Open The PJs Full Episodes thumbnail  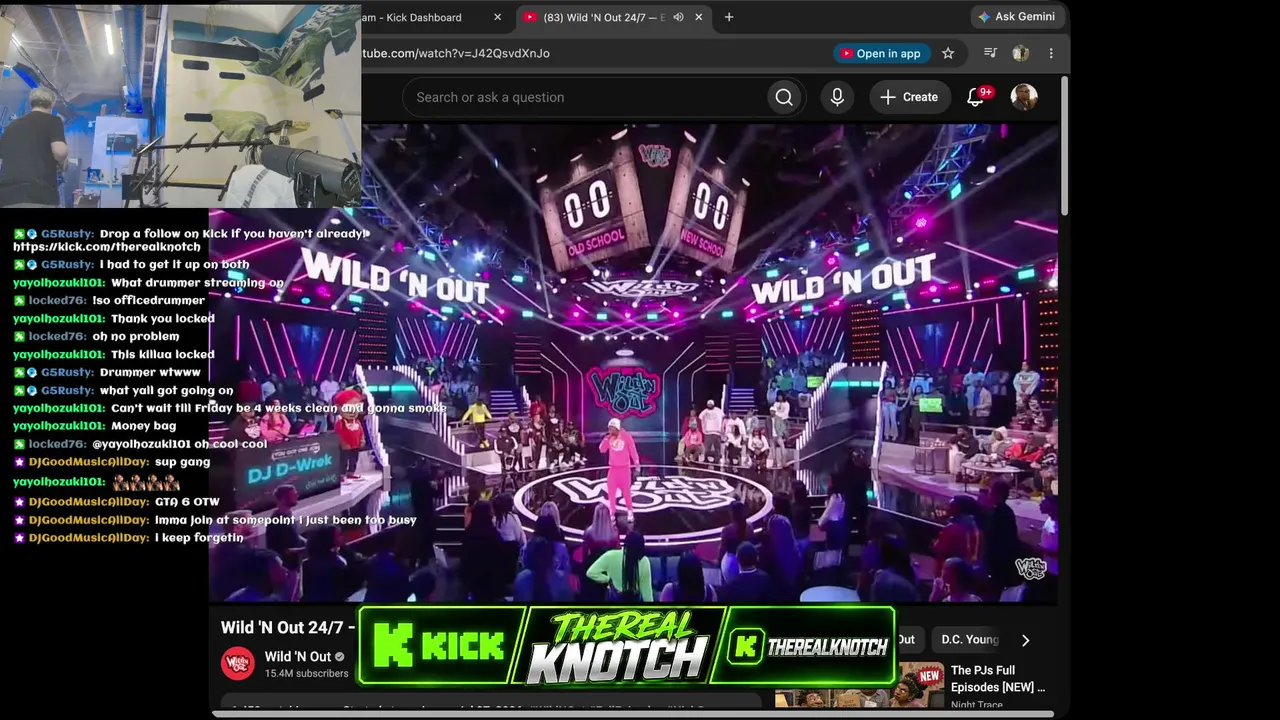click(x=860, y=686)
